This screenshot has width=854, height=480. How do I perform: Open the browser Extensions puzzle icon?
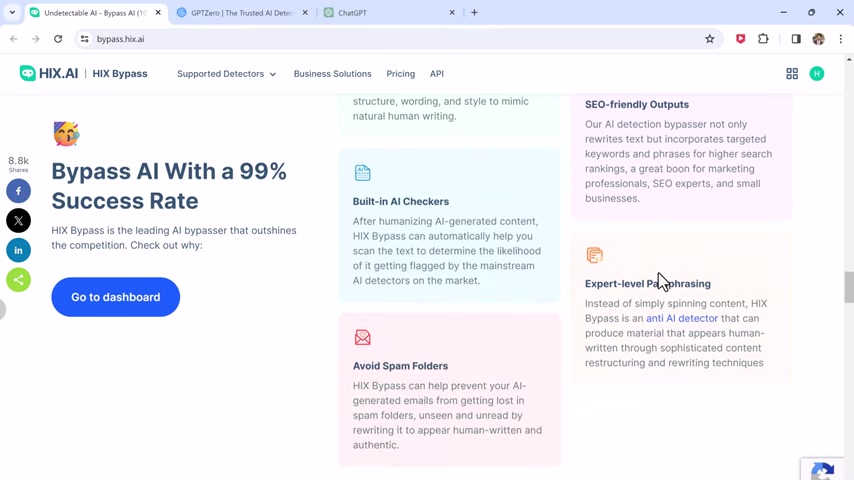tap(763, 39)
